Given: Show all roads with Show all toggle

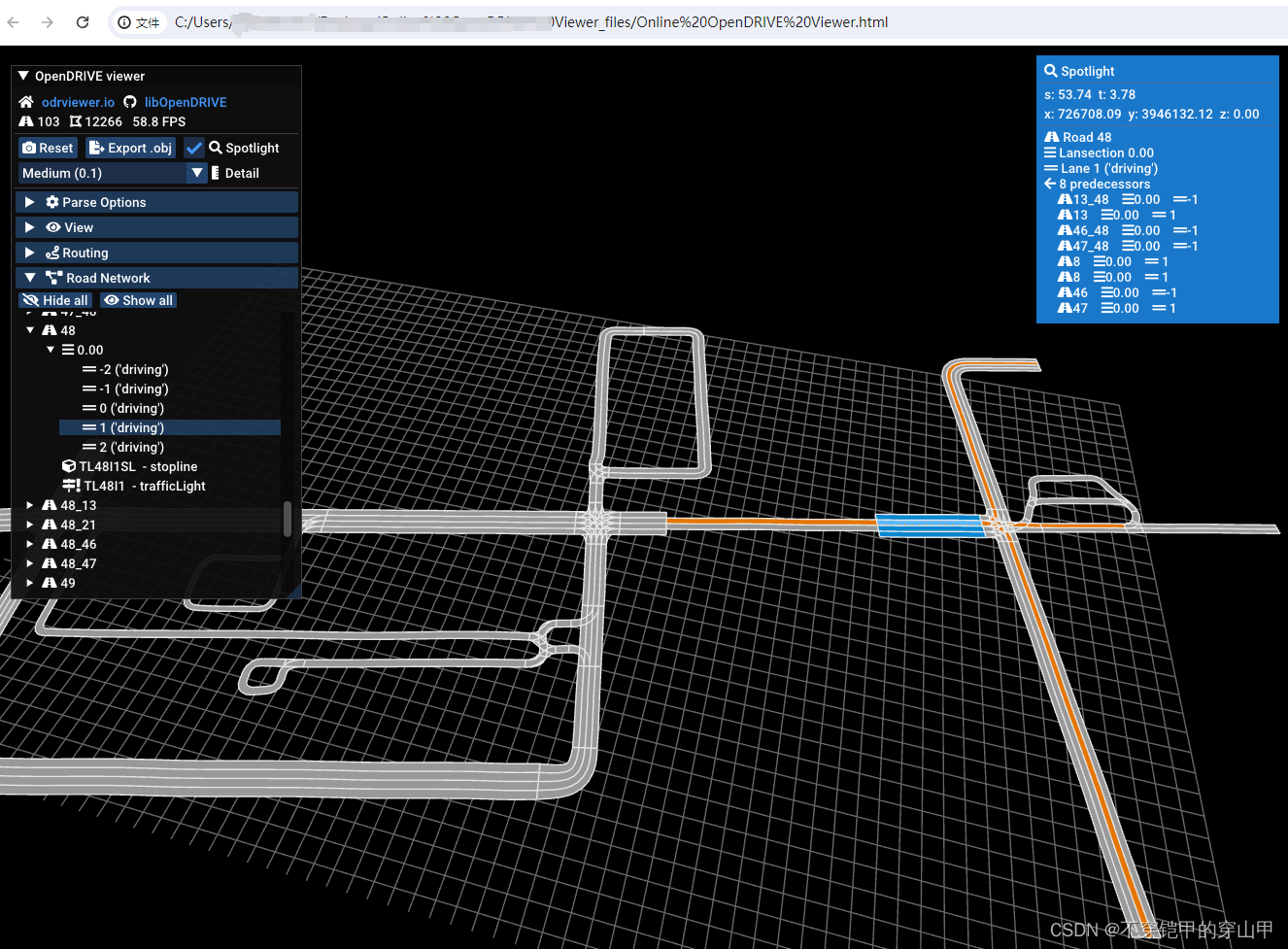Looking at the screenshot, I should point(139,300).
